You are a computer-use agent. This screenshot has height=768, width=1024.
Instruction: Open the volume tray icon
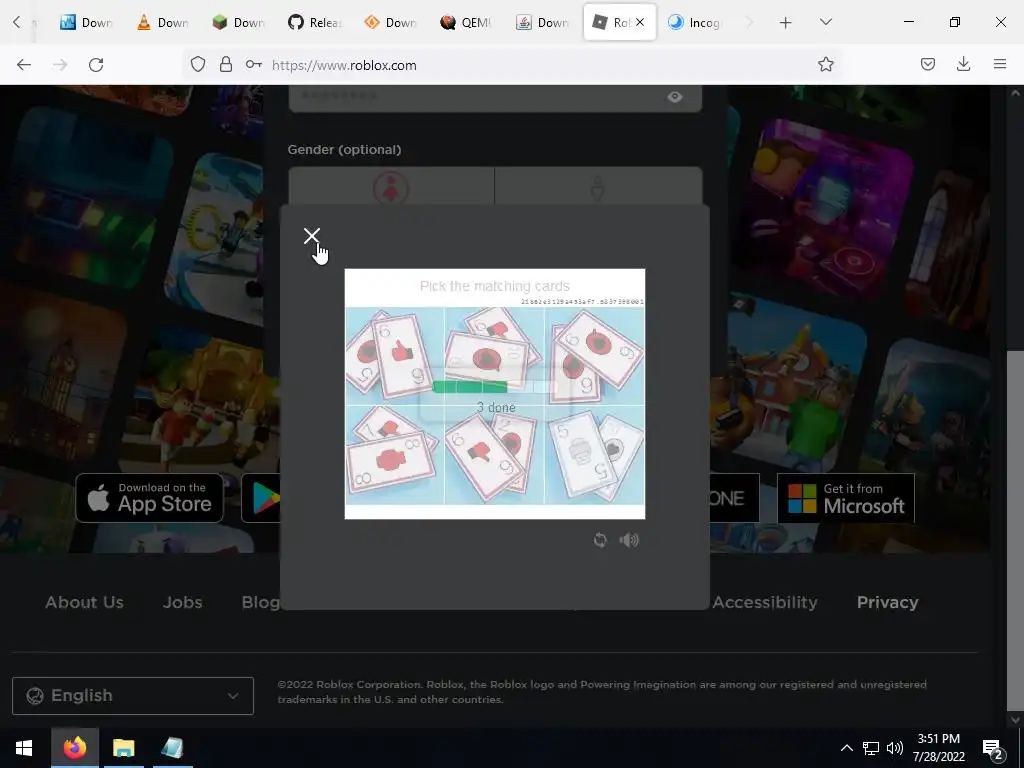coord(895,748)
